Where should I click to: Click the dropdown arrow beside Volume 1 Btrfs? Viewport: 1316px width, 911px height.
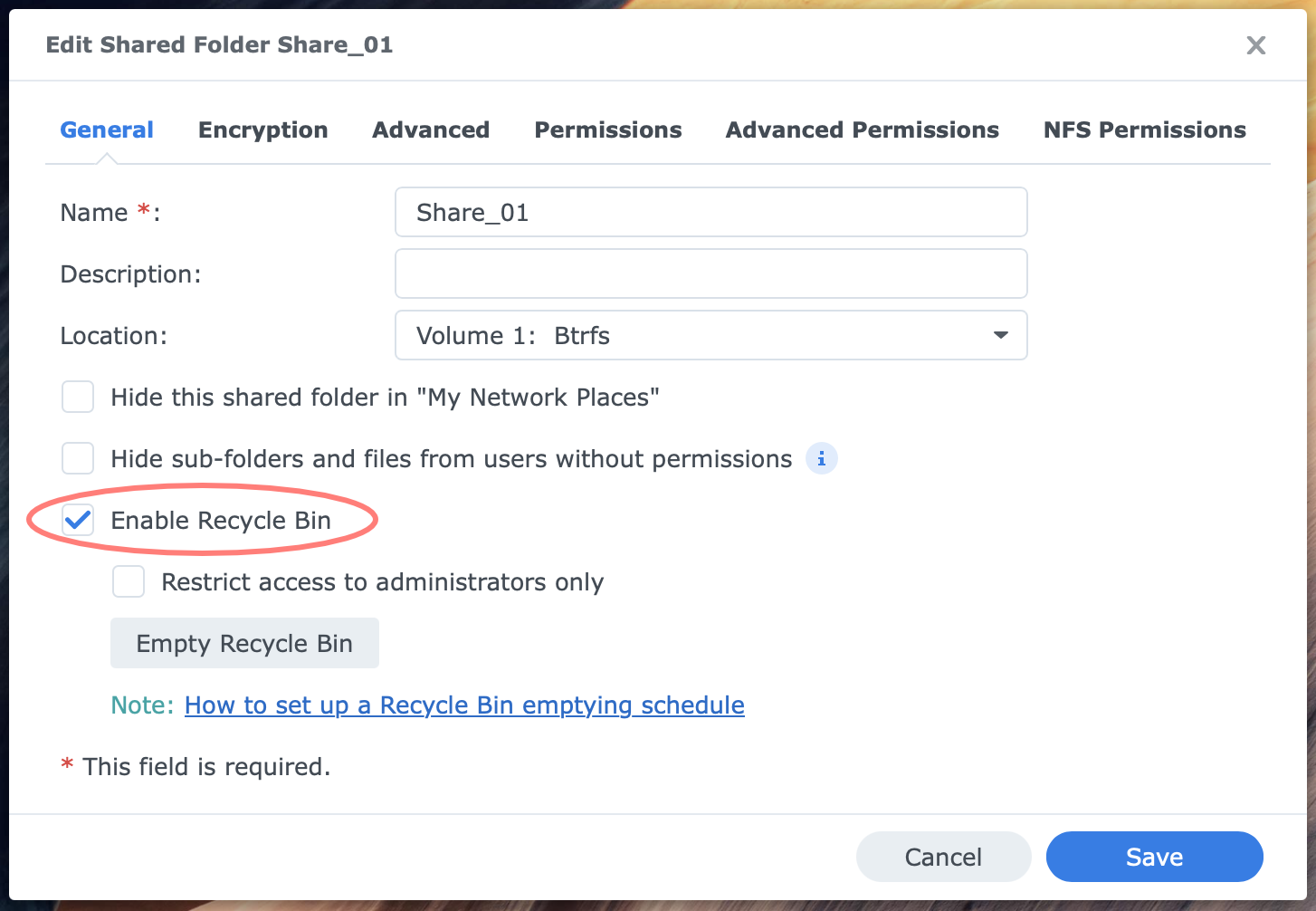(x=1000, y=335)
